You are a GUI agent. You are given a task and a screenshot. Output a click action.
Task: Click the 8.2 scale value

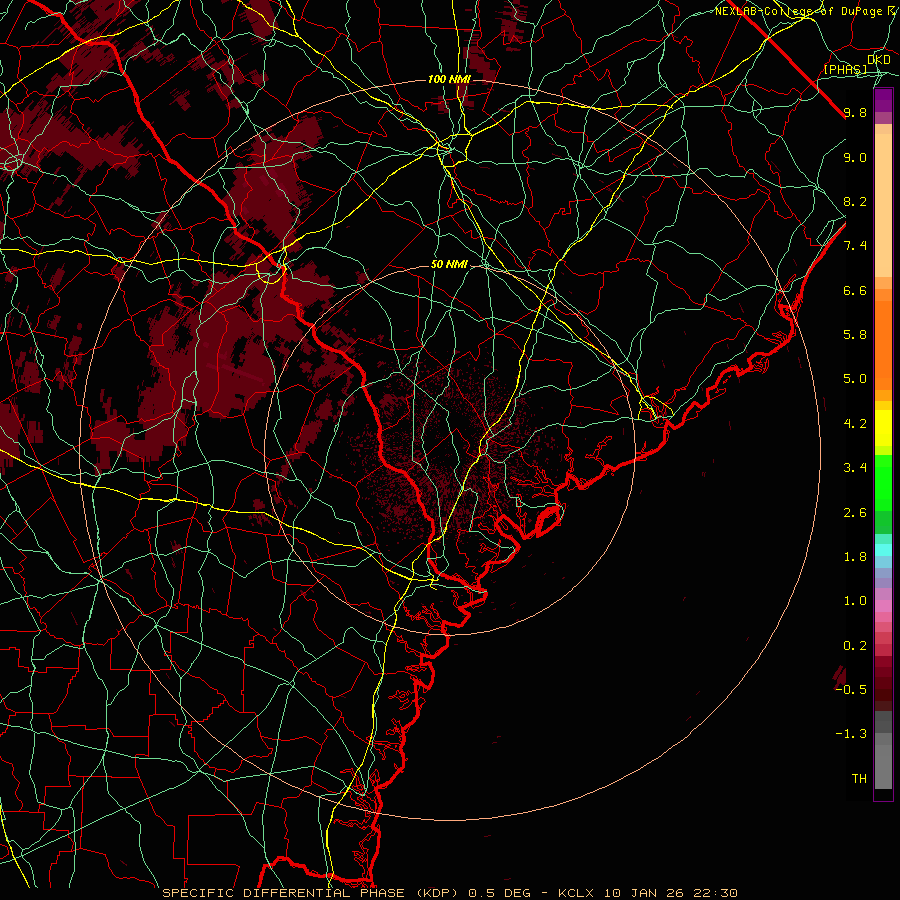point(855,201)
